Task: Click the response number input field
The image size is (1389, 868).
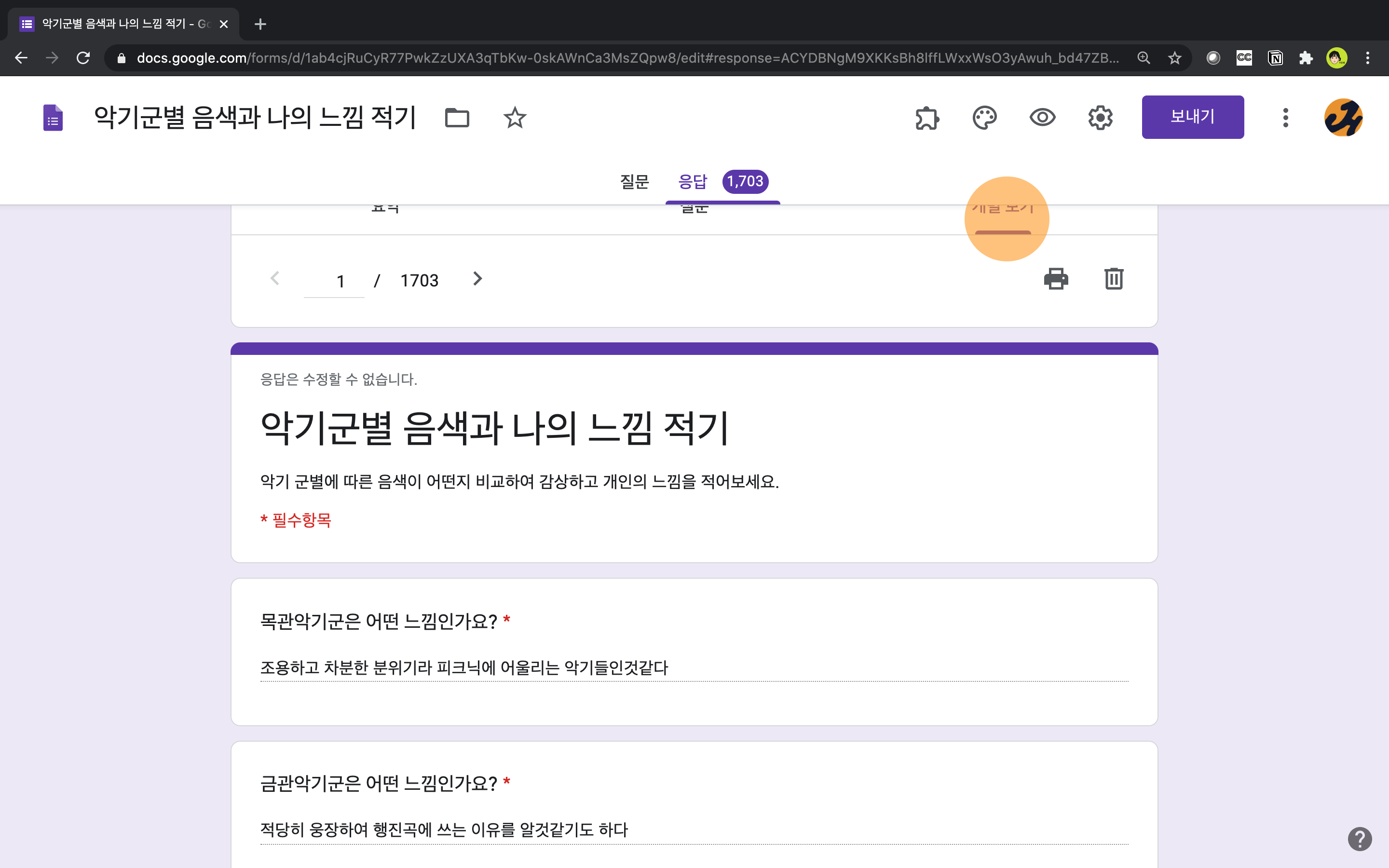Action: tap(335, 281)
